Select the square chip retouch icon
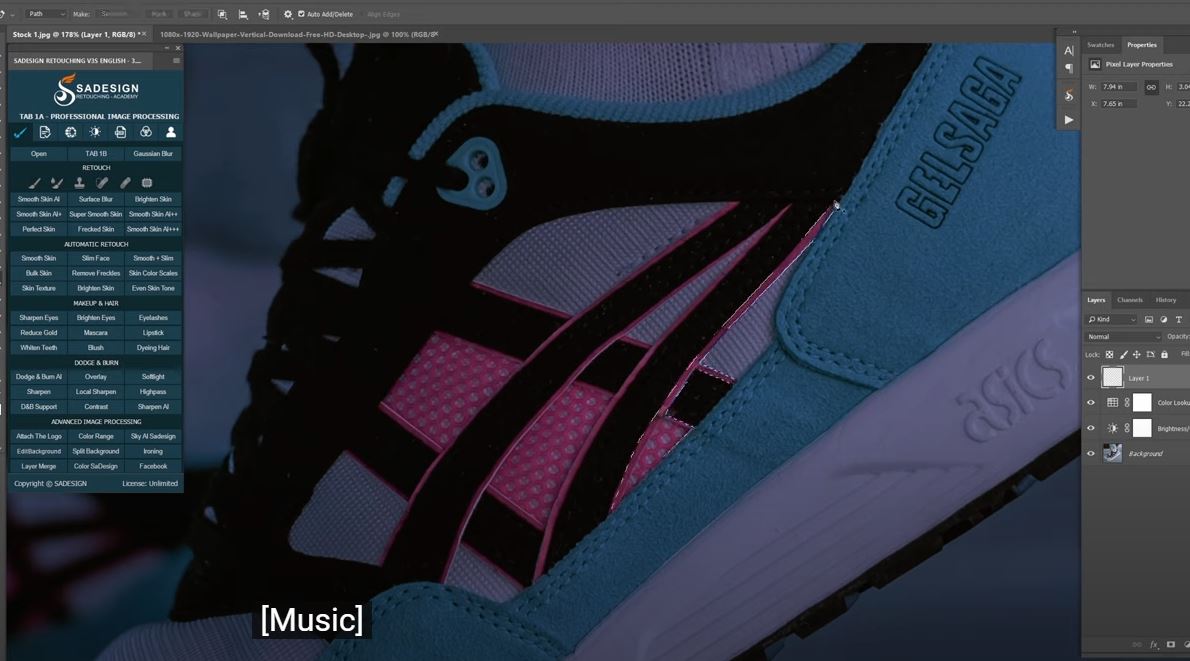Image resolution: width=1190 pixels, height=661 pixels. [x=147, y=183]
